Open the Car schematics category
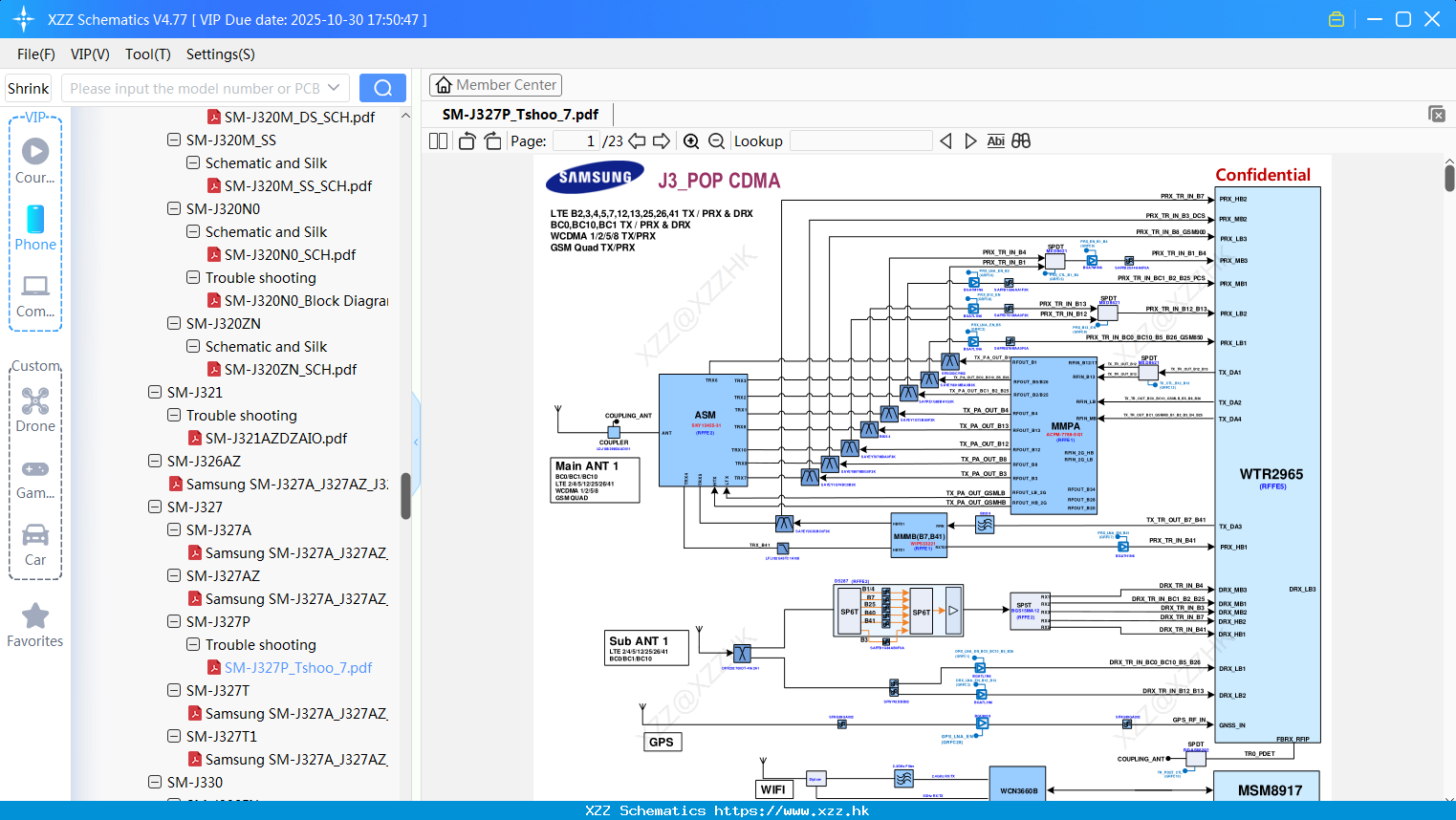Screen dimensions: 1456x820 coord(35,535)
